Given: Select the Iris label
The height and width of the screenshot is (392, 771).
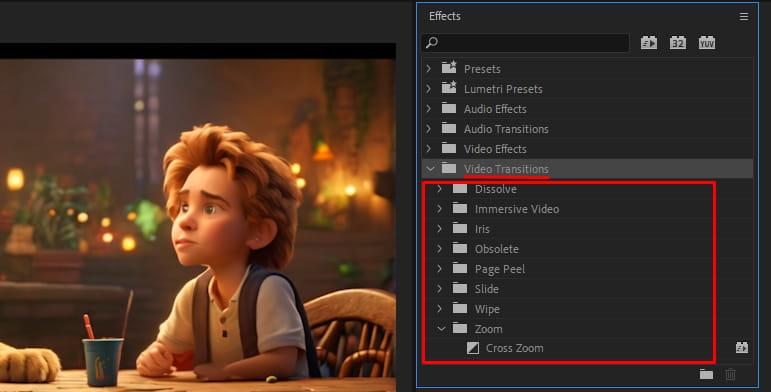Looking at the screenshot, I should pyautogui.click(x=482, y=229).
